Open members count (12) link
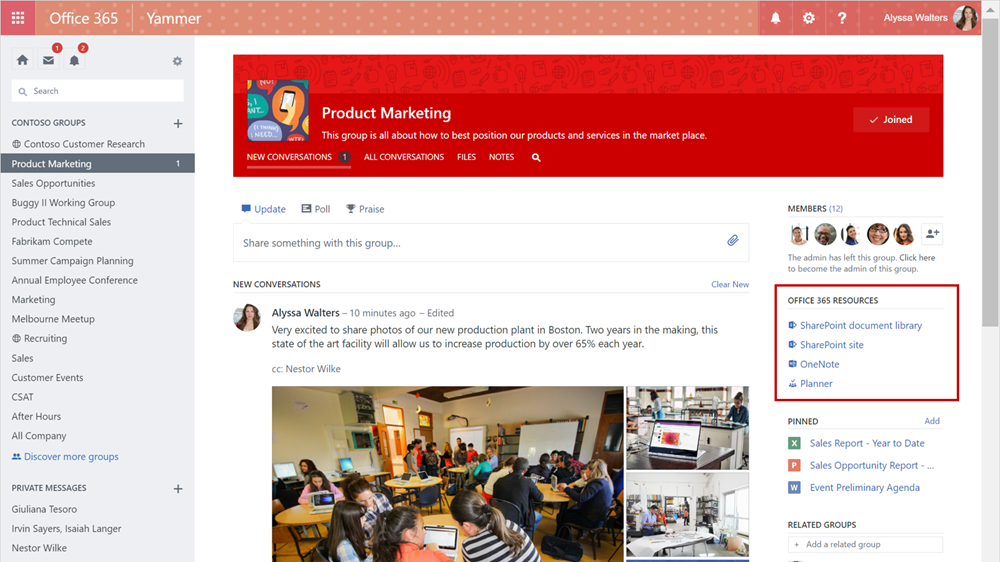Viewport: 1000px width, 562px height. (835, 209)
